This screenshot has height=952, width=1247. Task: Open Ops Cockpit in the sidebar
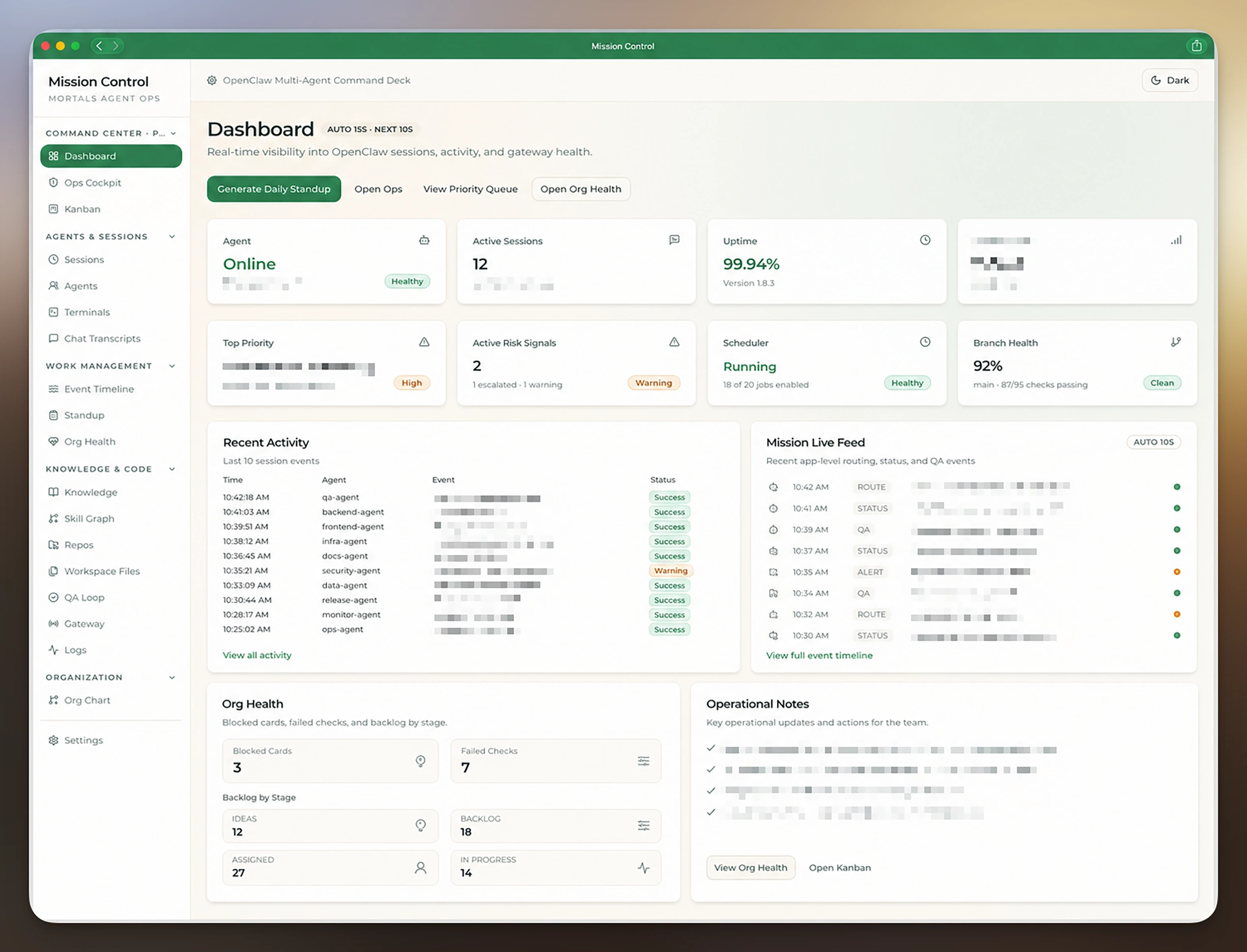(111, 183)
